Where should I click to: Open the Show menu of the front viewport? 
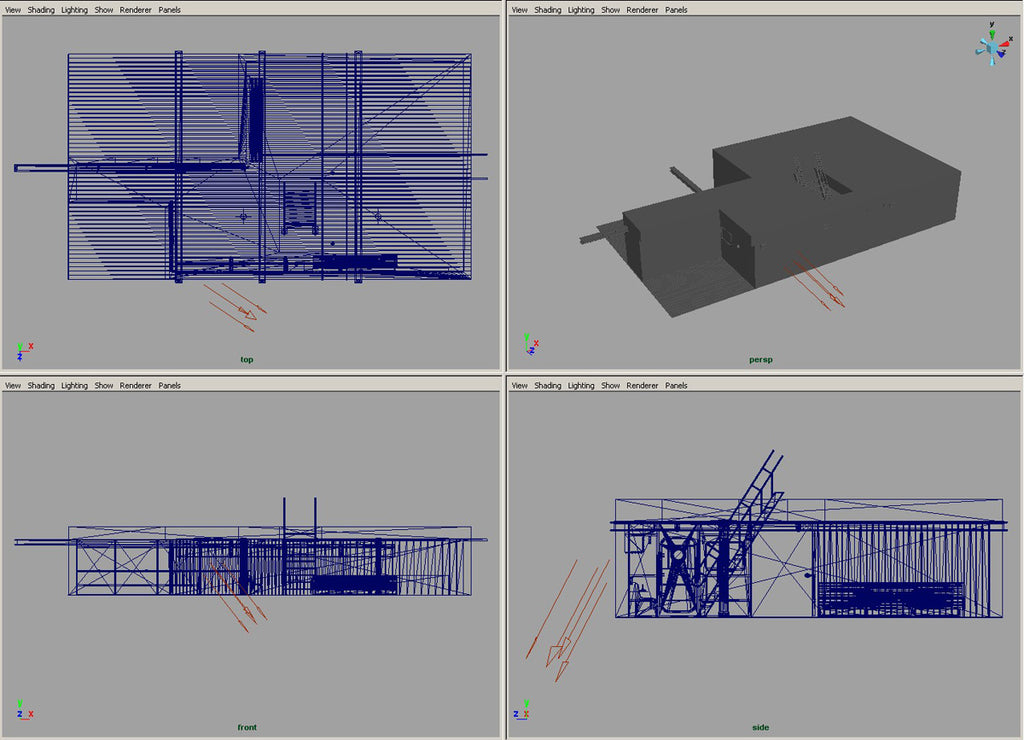pos(103,385)
